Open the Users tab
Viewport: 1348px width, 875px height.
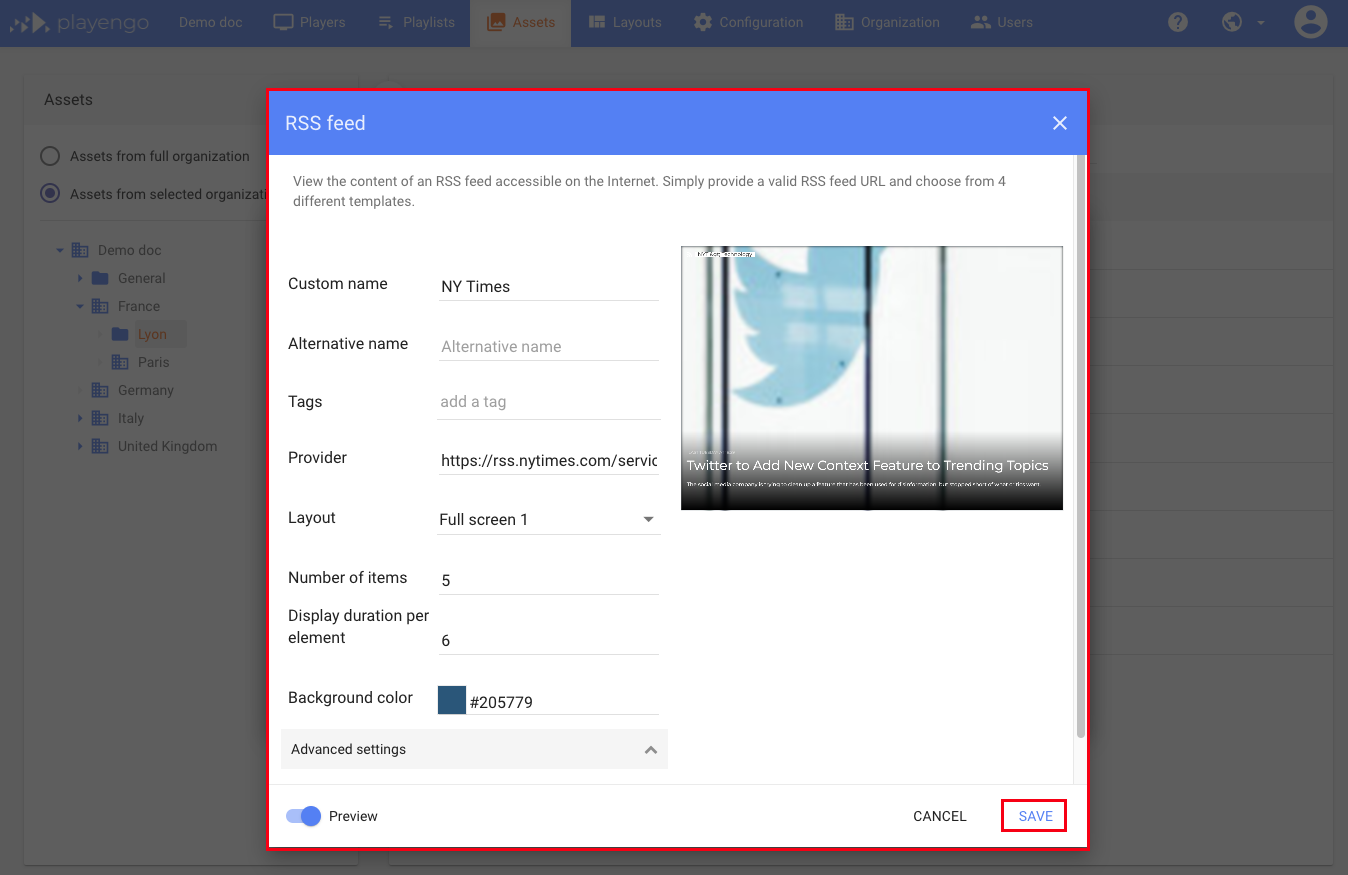tap(1001, 22)
